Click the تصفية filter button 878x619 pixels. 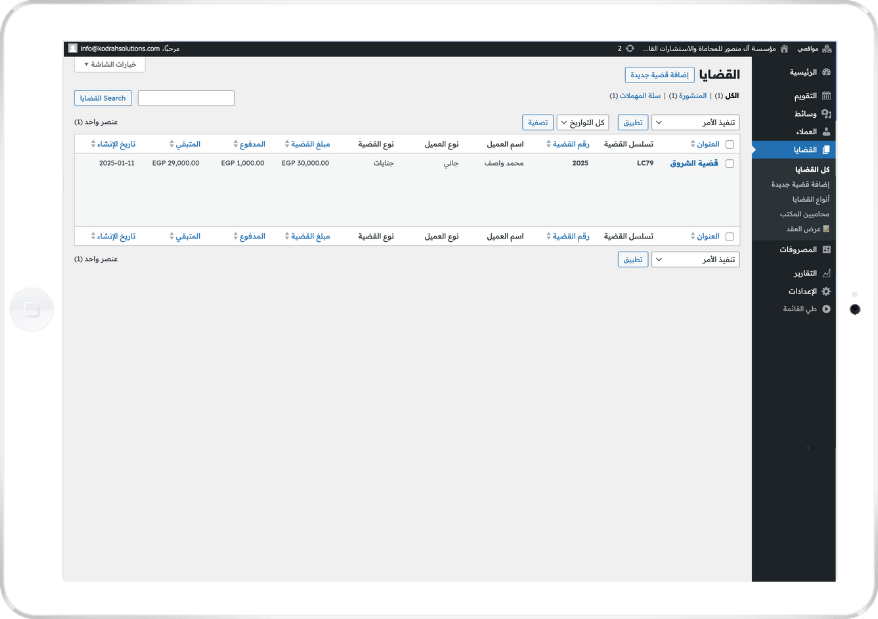point(538,122)
